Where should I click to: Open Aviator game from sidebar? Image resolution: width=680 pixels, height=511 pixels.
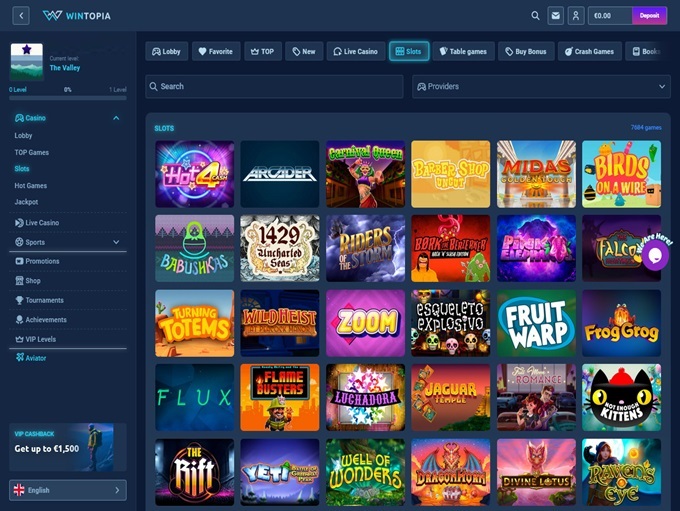pyautogui.click(x=35, y=357)
